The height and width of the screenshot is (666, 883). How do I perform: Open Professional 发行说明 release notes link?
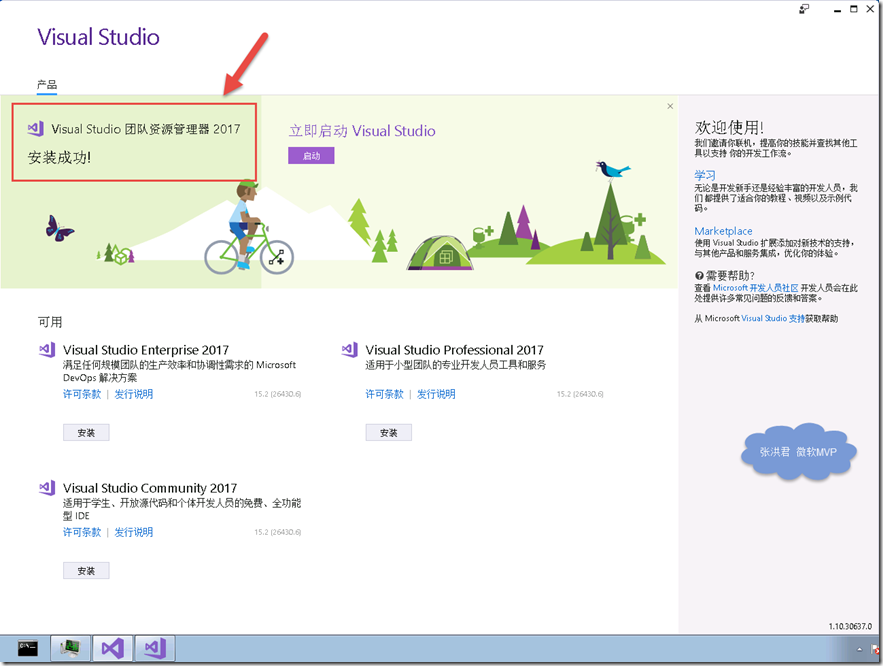click(x=436, y=394)
